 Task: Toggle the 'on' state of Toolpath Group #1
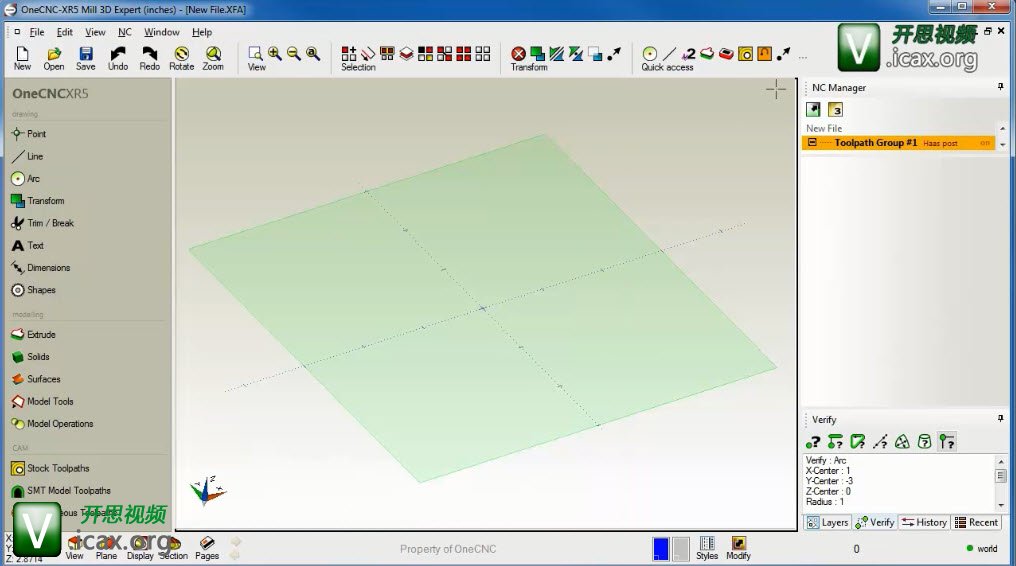click(984, 143)
